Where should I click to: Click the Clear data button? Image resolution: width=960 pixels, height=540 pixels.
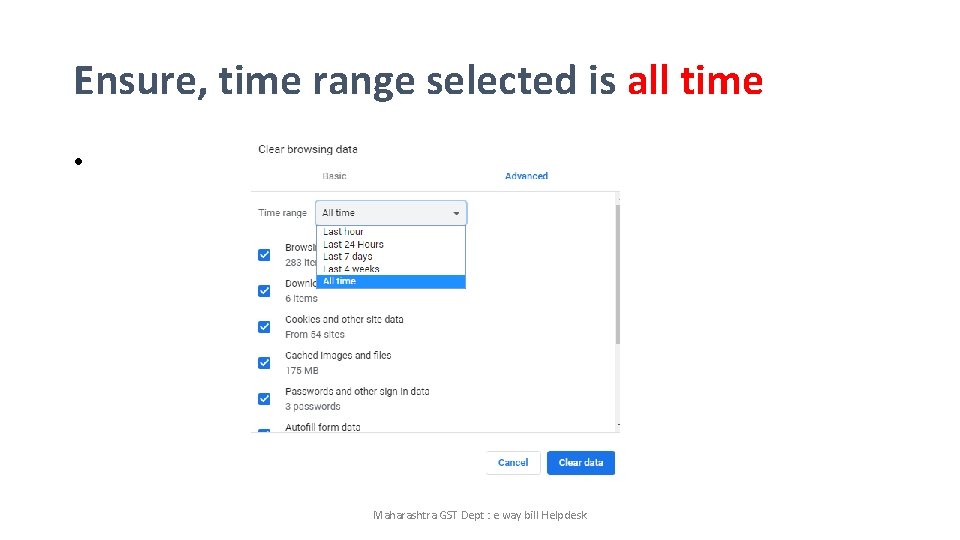coord(581,463)
